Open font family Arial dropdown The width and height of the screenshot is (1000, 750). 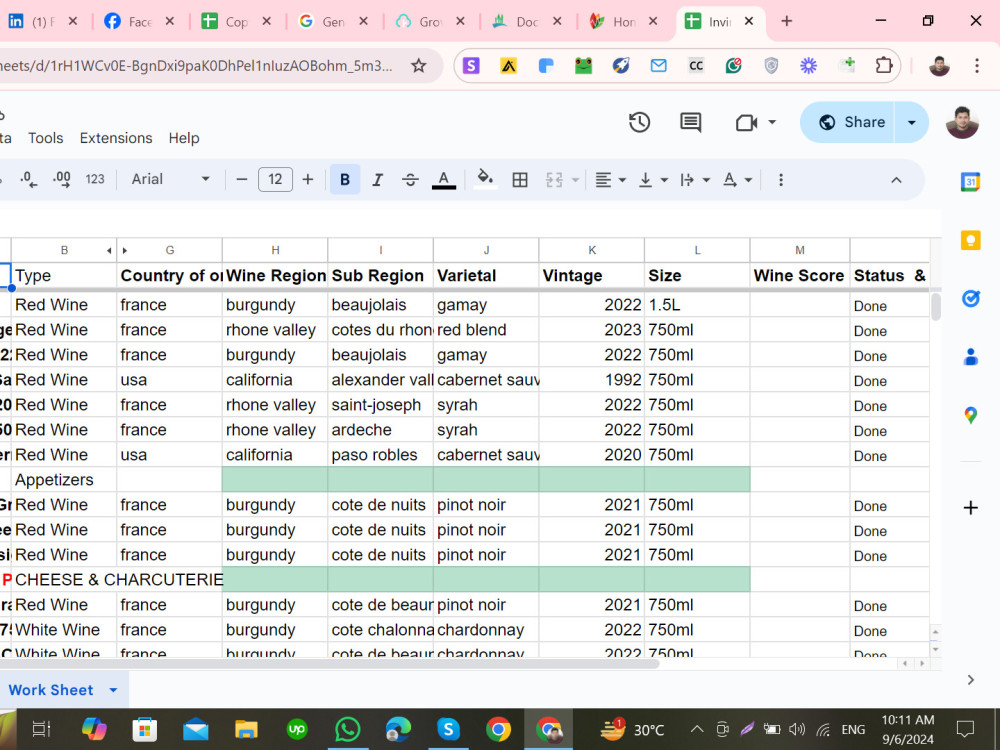[170, 179]
